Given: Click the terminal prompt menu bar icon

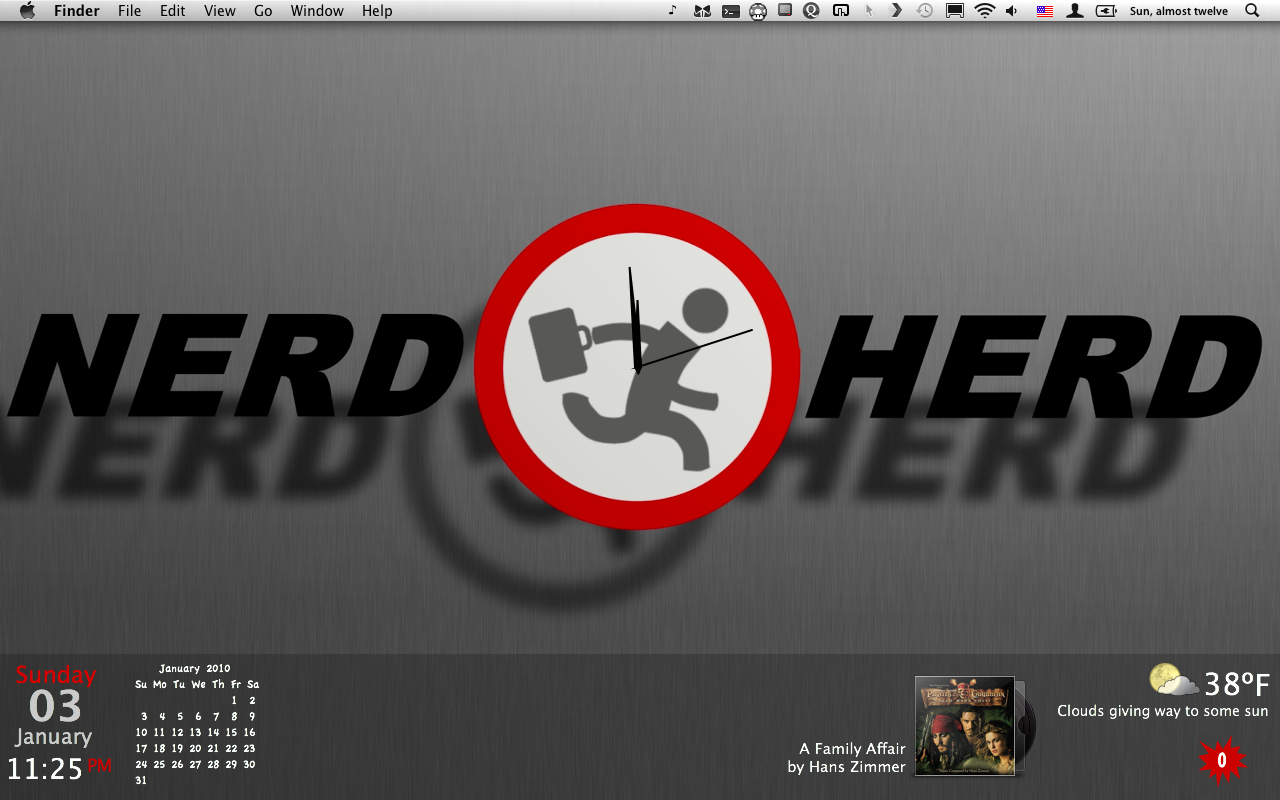Looking at the screenshot, I should click(731, 11).
